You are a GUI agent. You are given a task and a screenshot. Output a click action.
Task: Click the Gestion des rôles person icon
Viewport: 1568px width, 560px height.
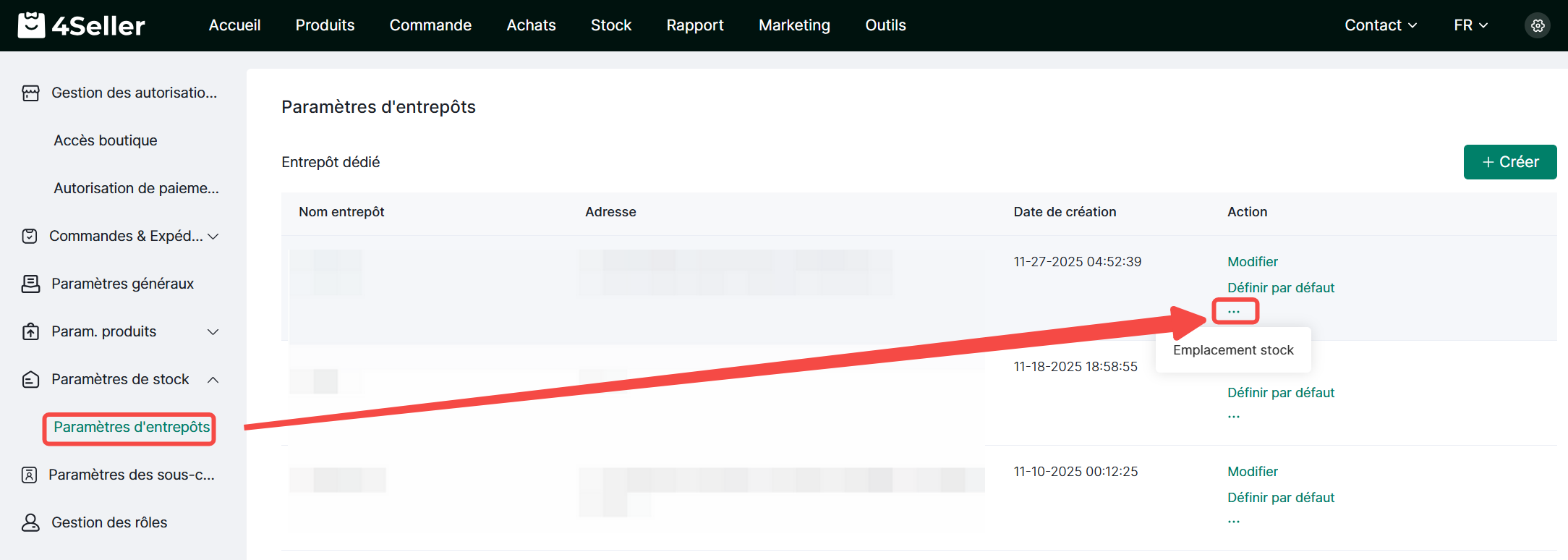(30, 522)
